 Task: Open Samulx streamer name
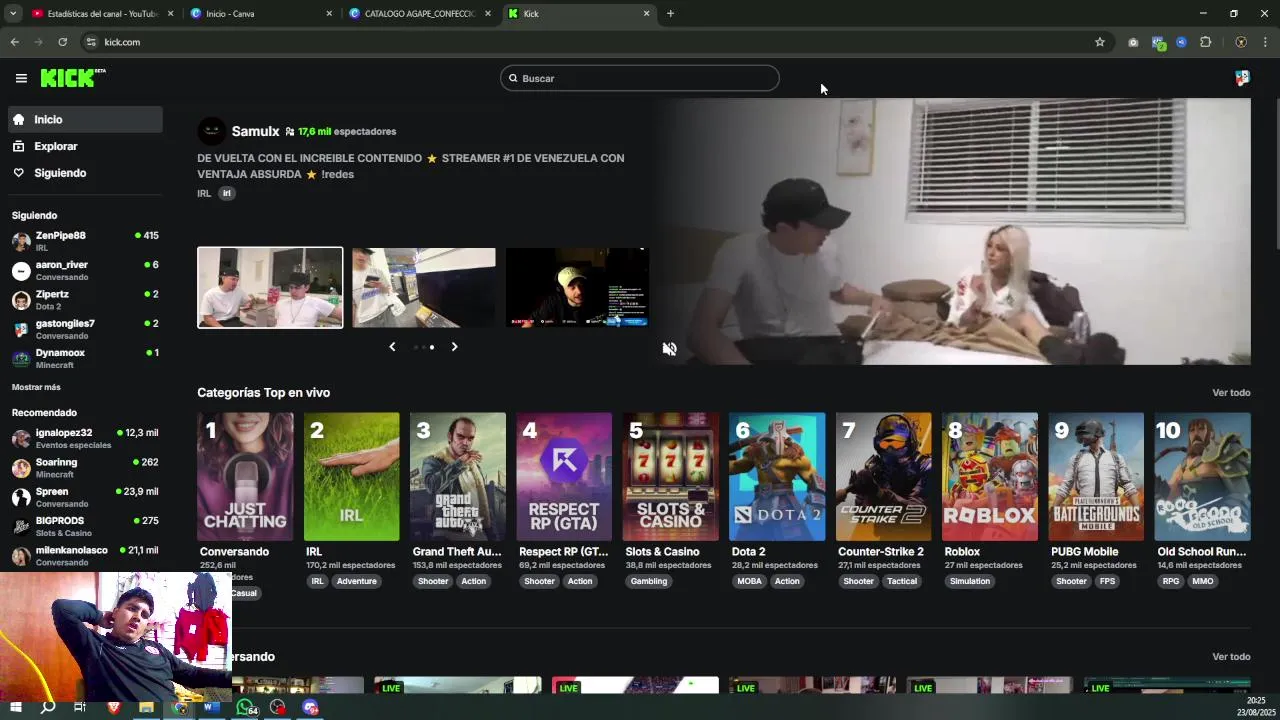tap(255, 131)
